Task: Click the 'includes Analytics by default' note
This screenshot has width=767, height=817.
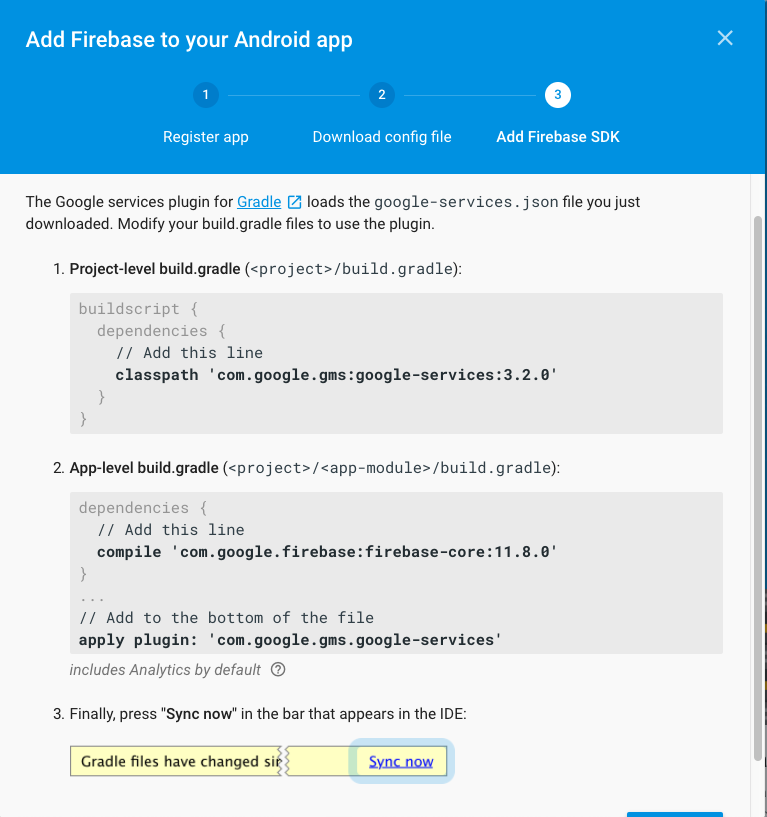Action: coord(165,670)
